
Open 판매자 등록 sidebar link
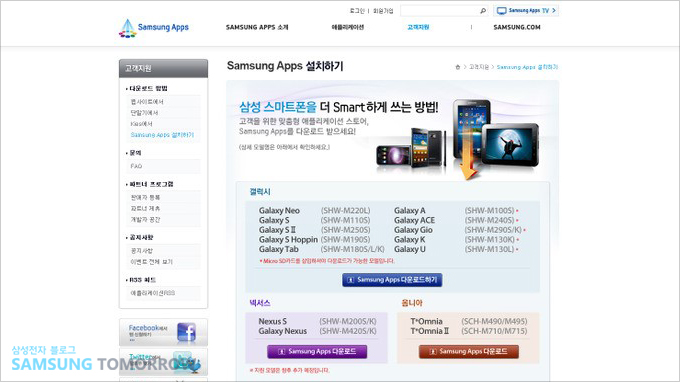[x=145, y=198]
